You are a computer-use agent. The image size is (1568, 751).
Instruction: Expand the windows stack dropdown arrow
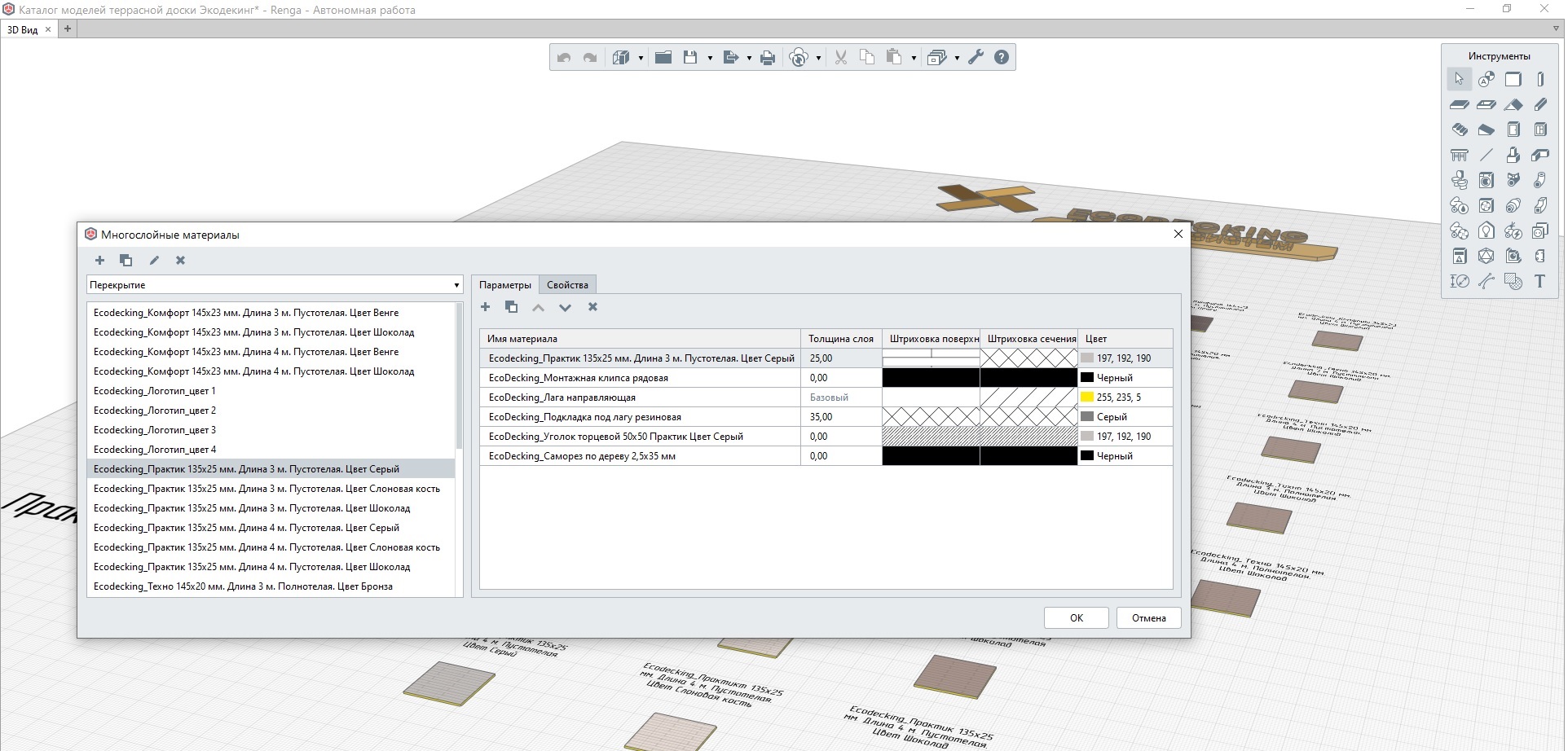[x=957, y=58]
